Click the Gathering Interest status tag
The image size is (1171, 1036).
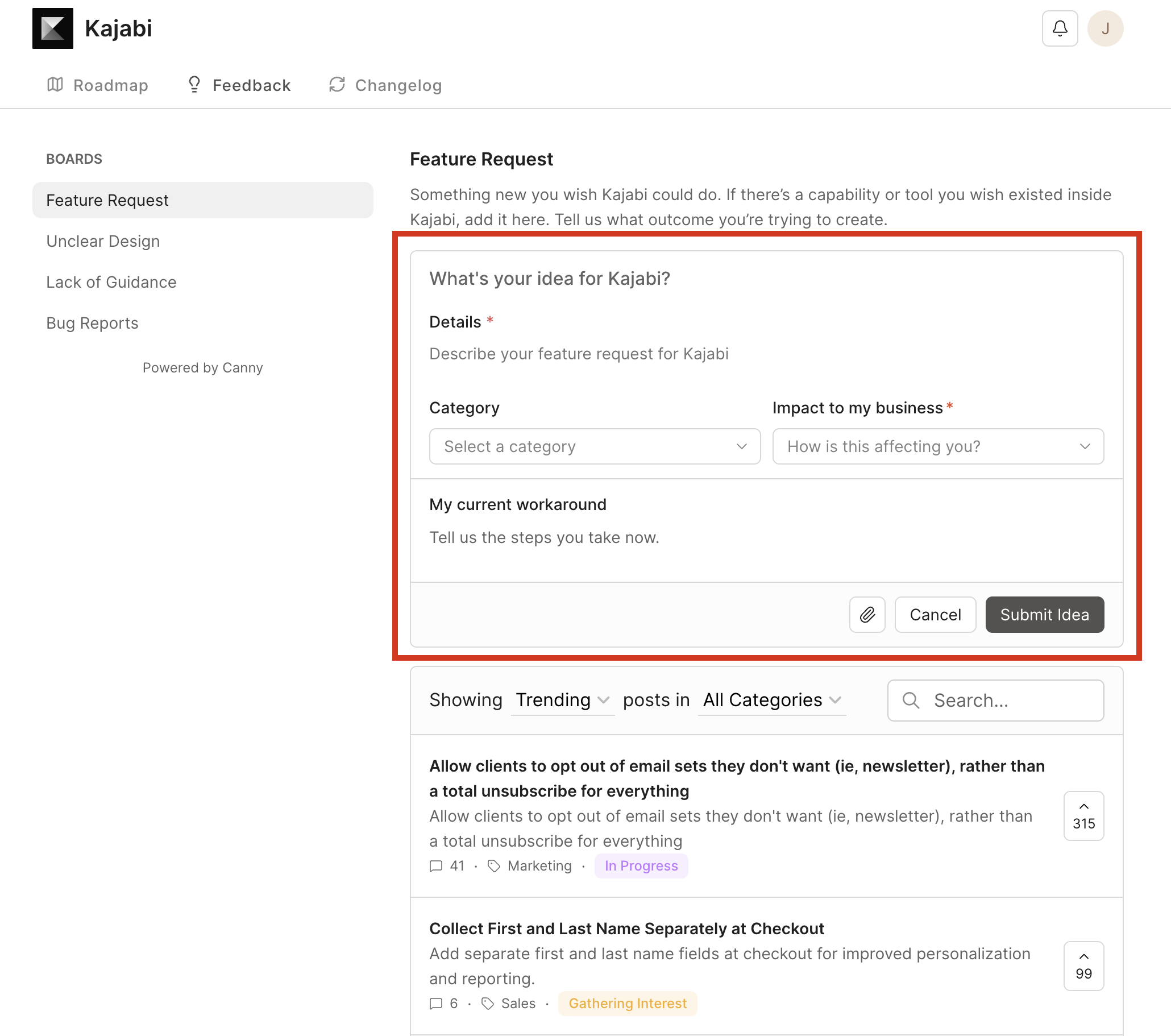[628, 1004]
